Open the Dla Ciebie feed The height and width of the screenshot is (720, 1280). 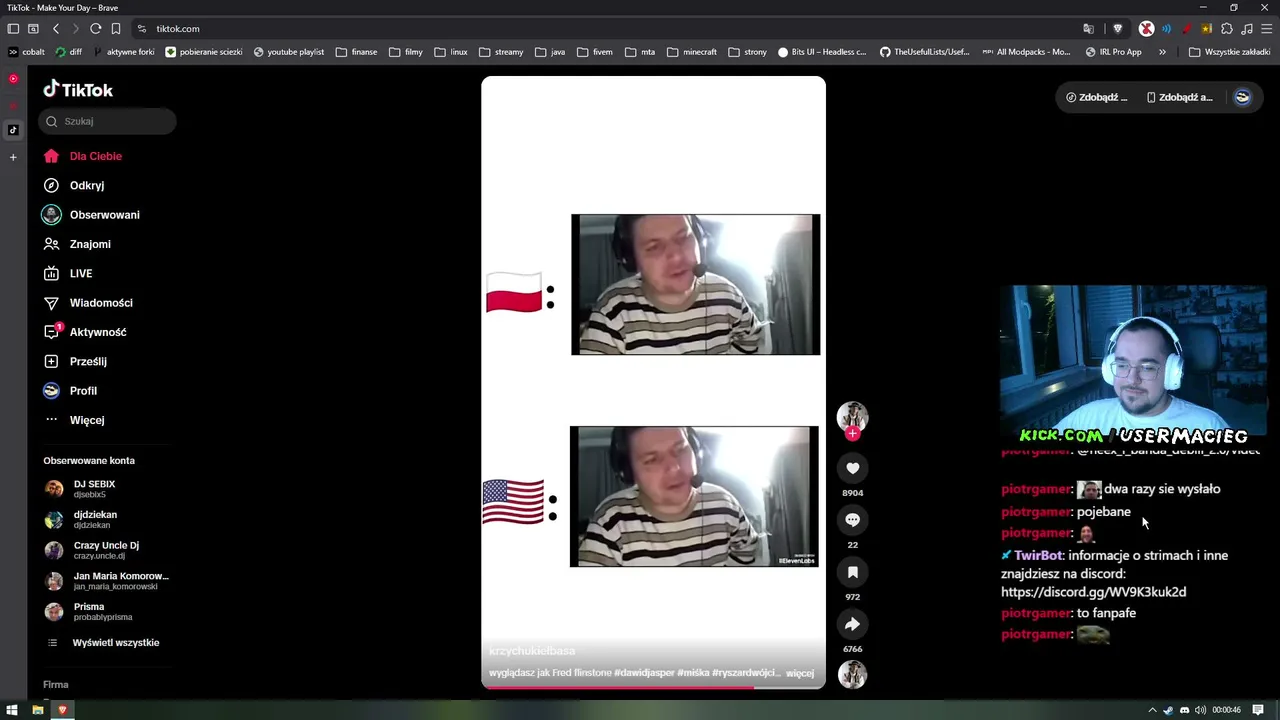click(83, 156)
